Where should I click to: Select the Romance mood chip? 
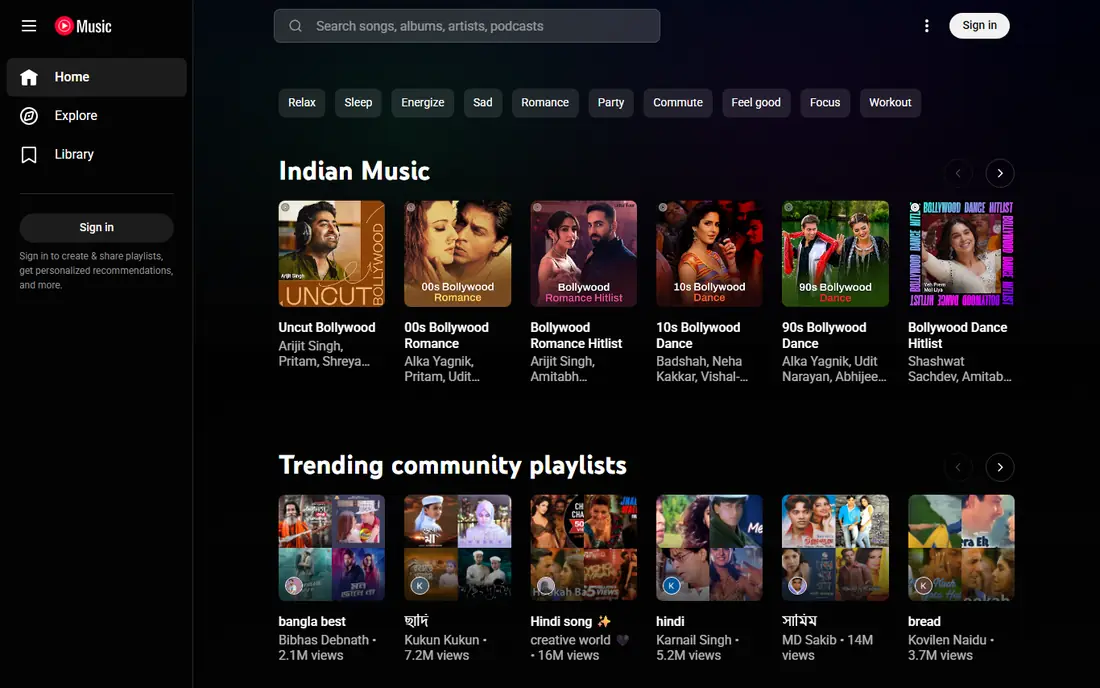point(545,102)
